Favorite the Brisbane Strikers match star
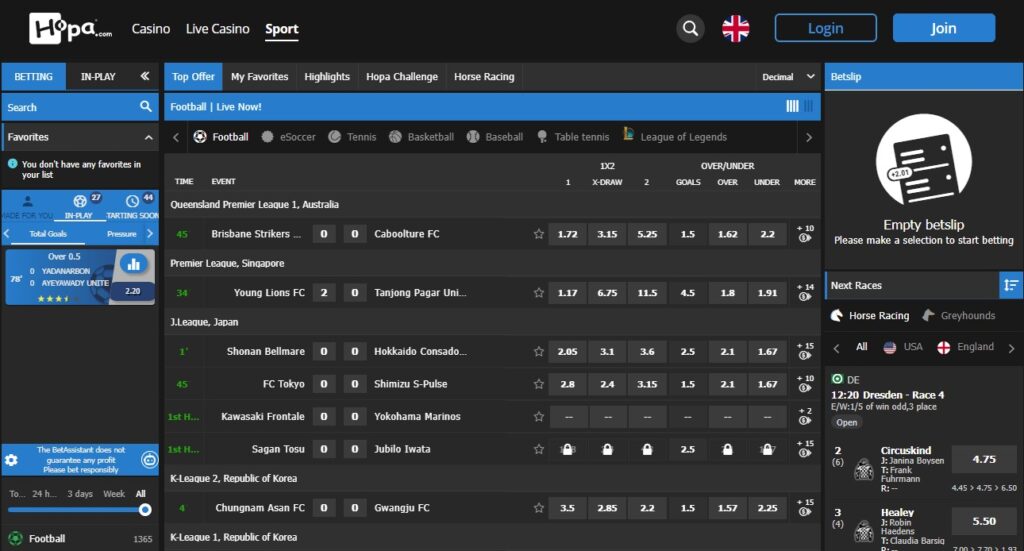 [538, 234]
